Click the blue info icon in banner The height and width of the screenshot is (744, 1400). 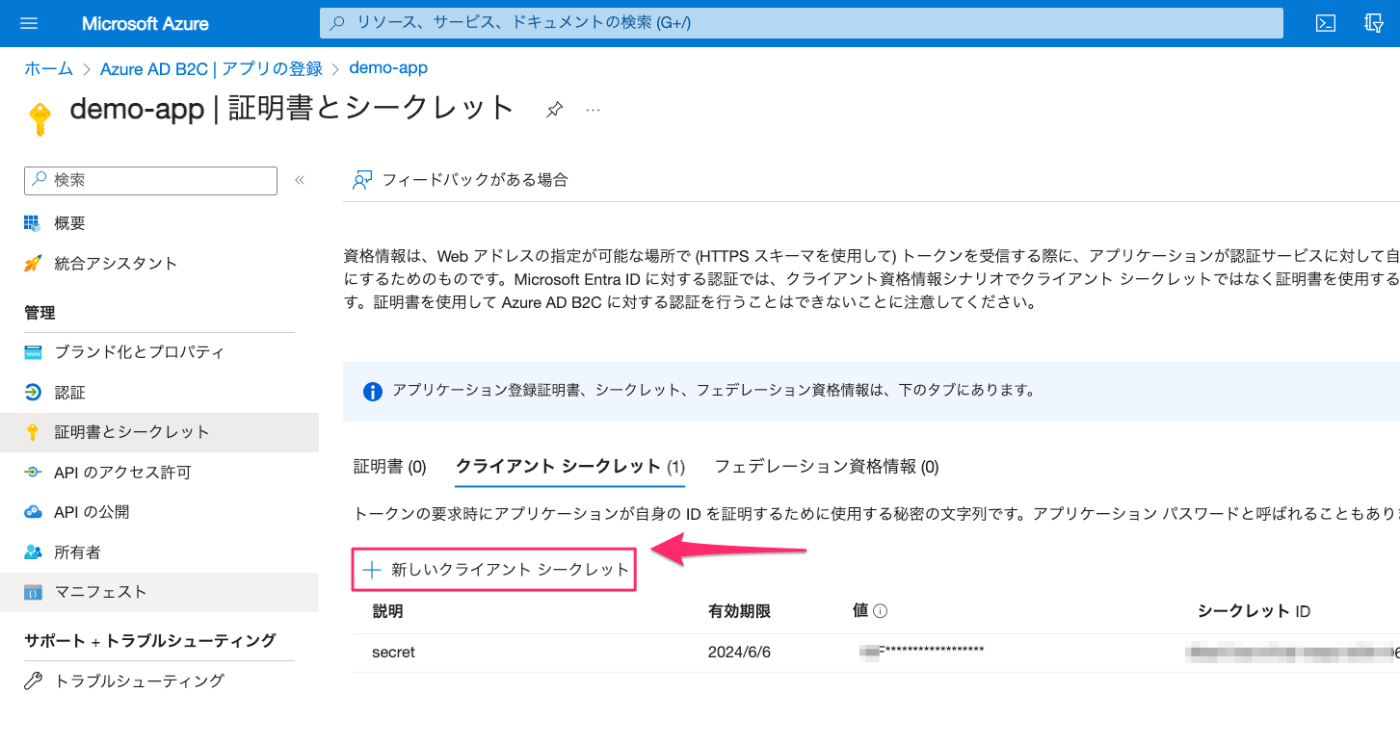click(x=373, y=391)
